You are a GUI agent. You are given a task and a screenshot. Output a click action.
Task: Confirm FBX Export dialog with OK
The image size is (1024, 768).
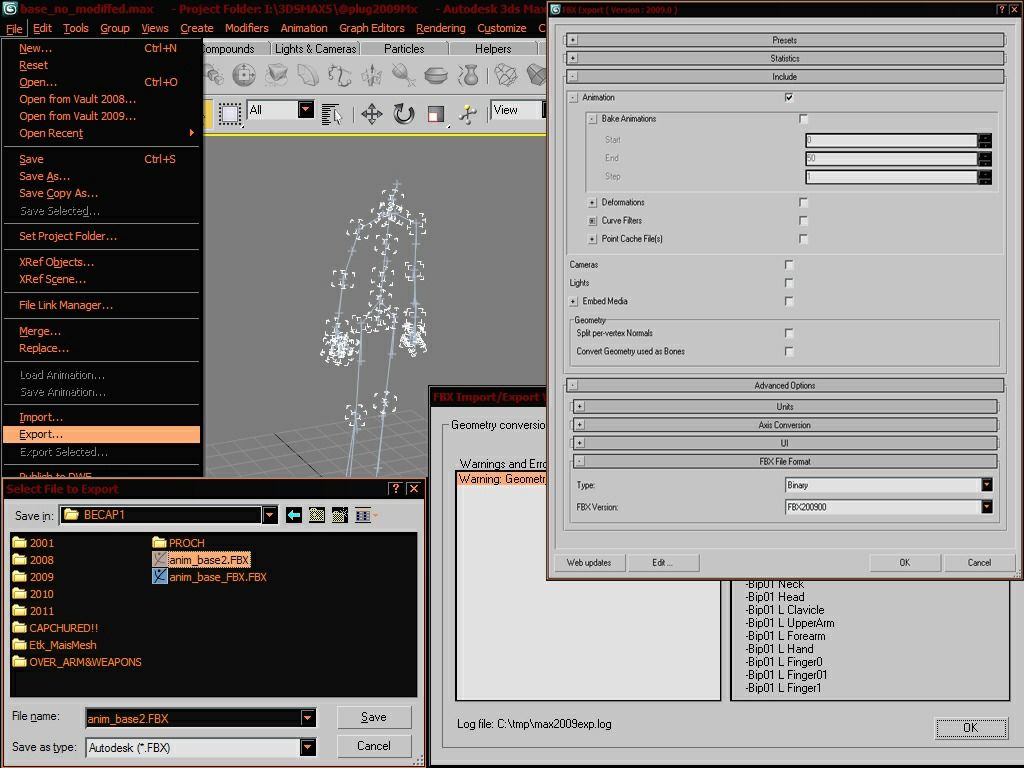pos(904,562)
